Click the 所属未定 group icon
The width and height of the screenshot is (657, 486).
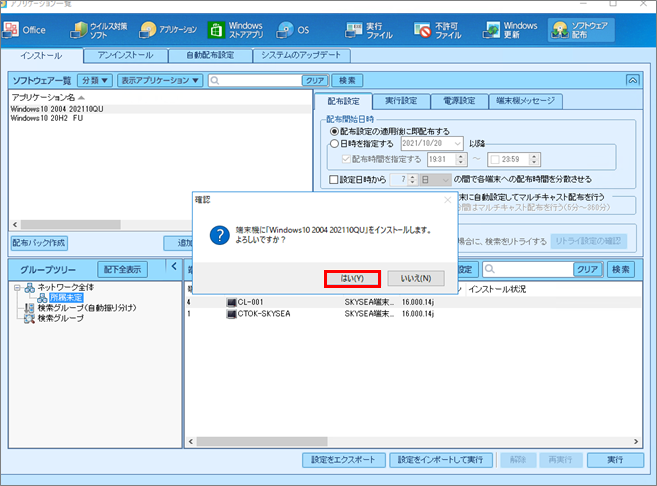click(42, 298)
